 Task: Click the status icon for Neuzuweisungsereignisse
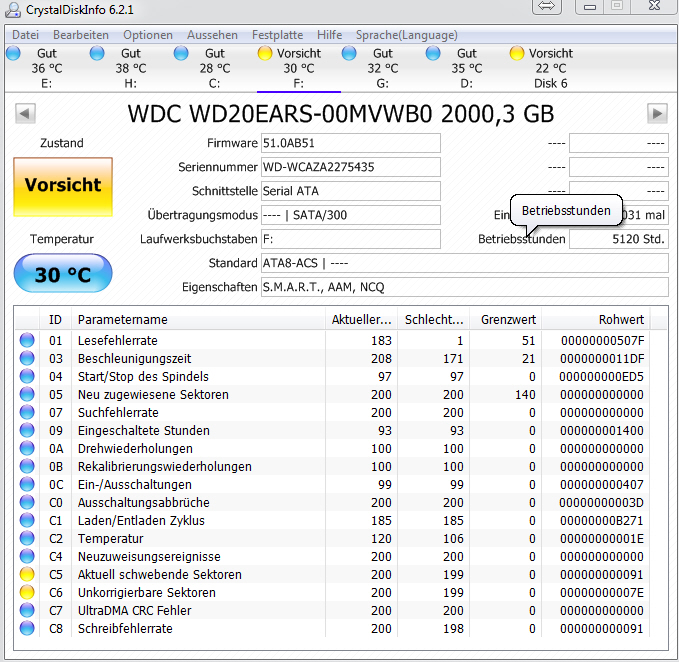[27, 556]
